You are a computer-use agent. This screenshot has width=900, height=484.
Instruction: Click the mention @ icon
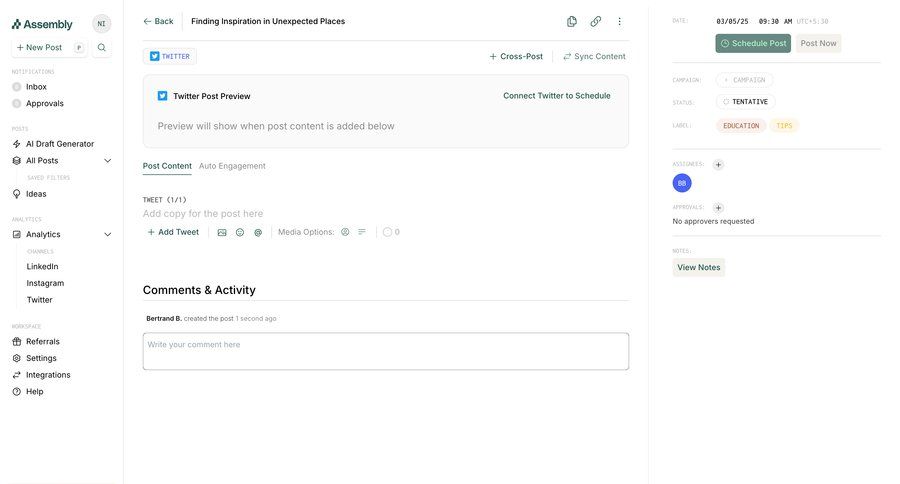258,233
